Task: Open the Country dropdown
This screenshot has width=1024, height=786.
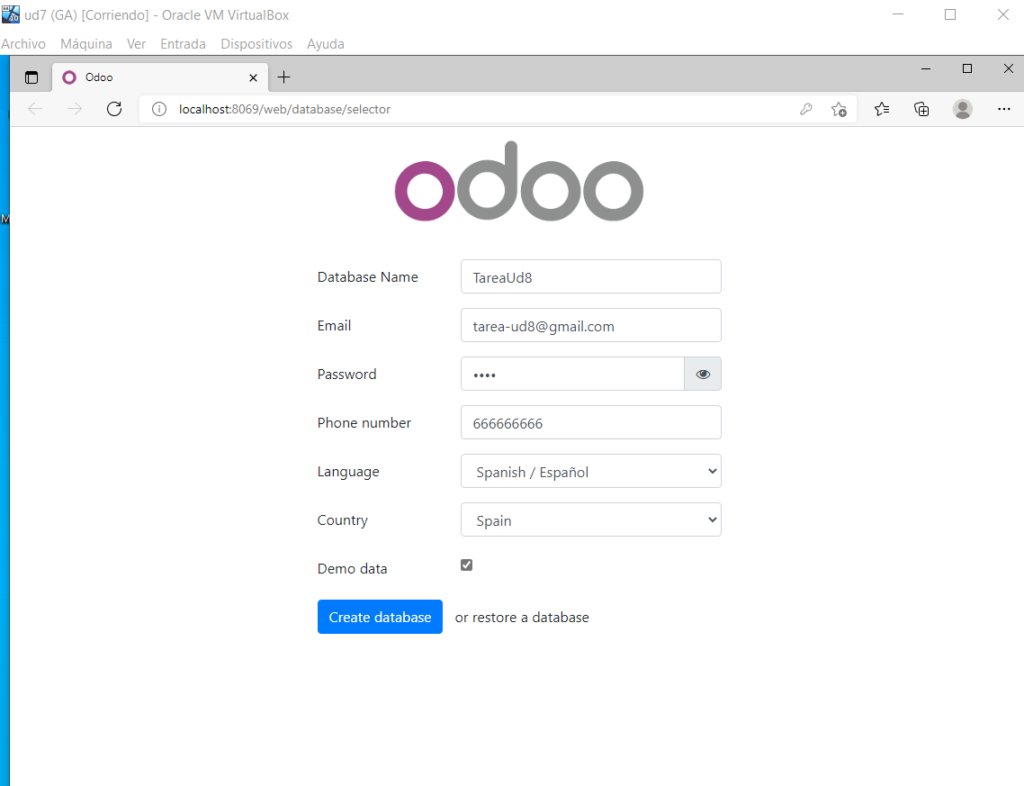Action: click(x=591, y=520)
